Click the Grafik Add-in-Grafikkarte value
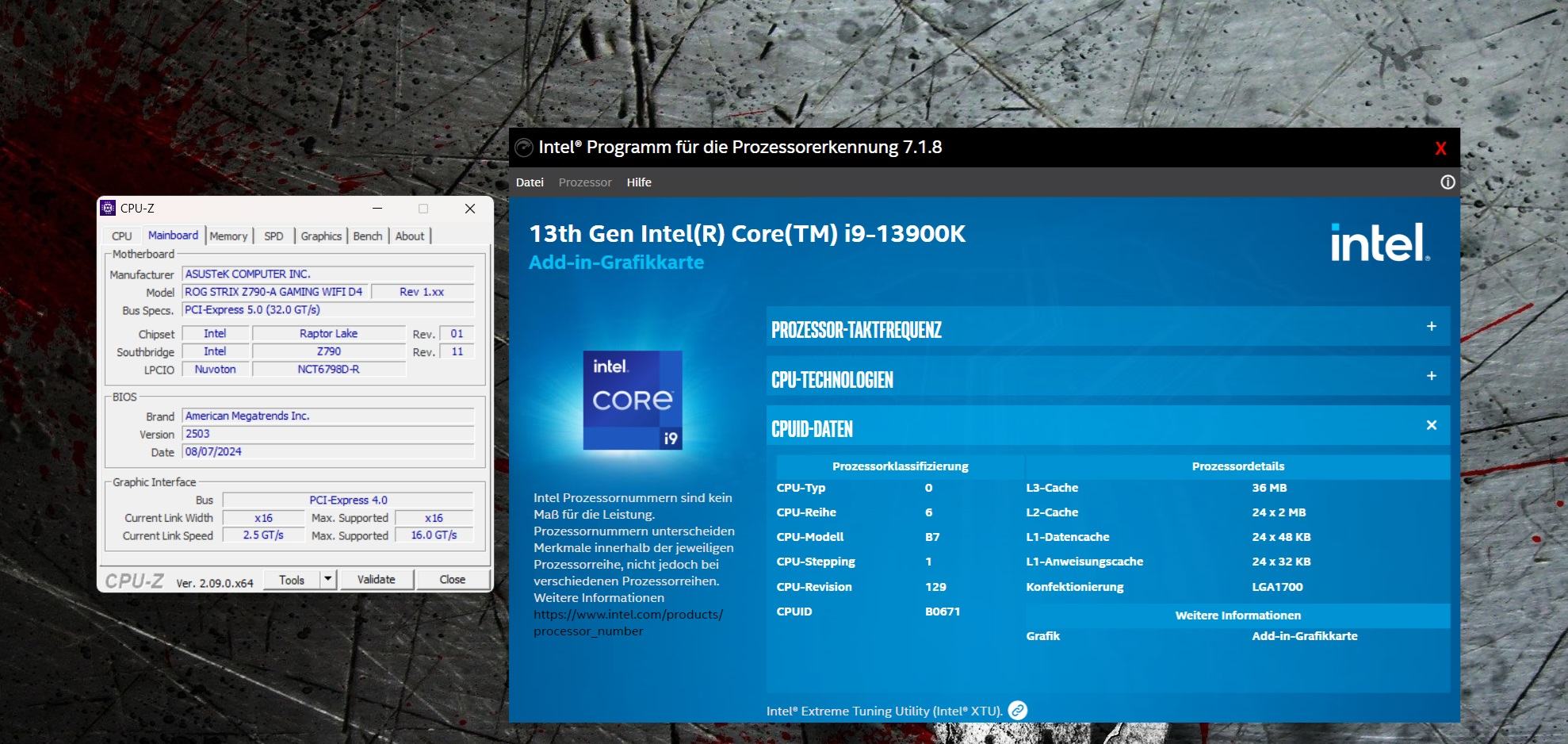This screenshot has height=744, width=1568. pos(1305,636)
